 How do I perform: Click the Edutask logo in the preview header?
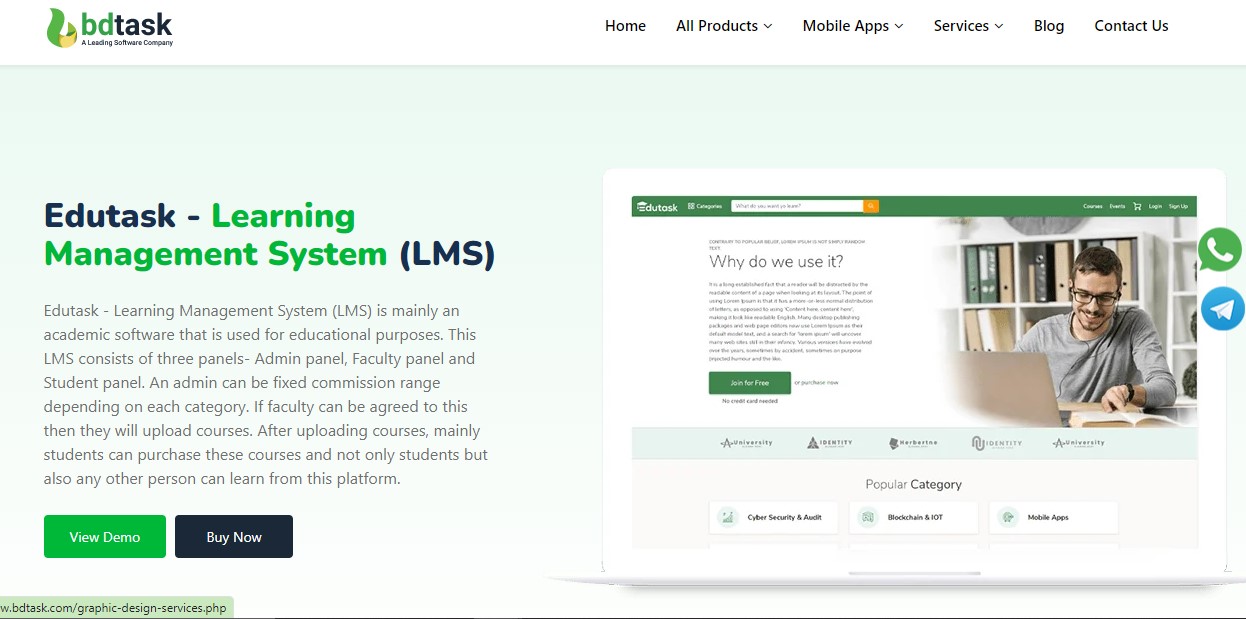pyautogui.click(x=657, y=207)
